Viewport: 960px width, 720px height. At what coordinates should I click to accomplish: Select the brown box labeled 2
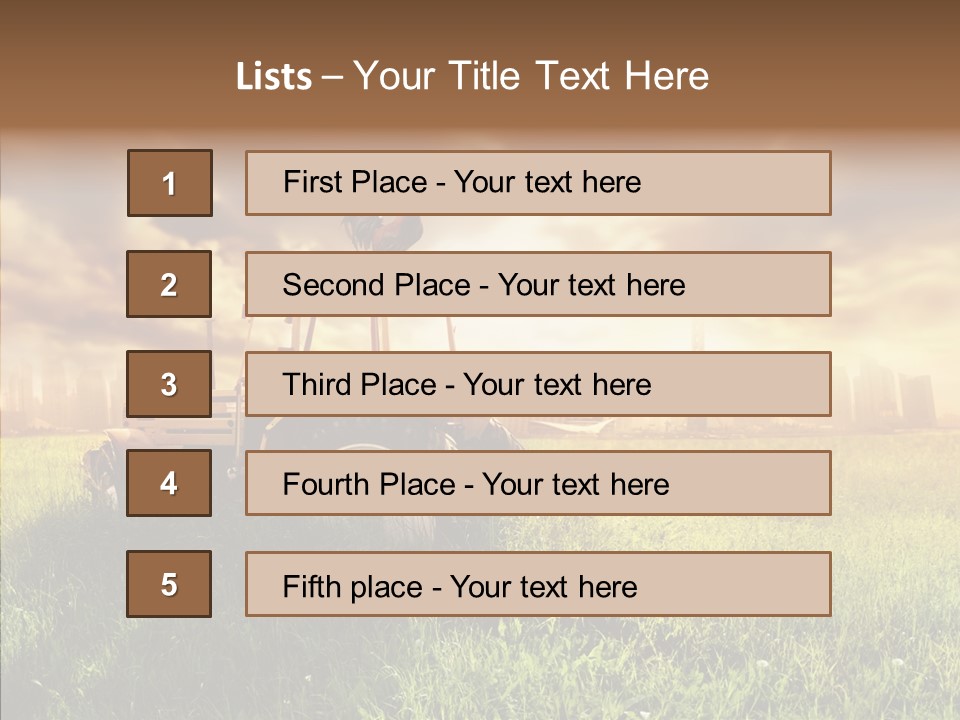pos(169,284)
